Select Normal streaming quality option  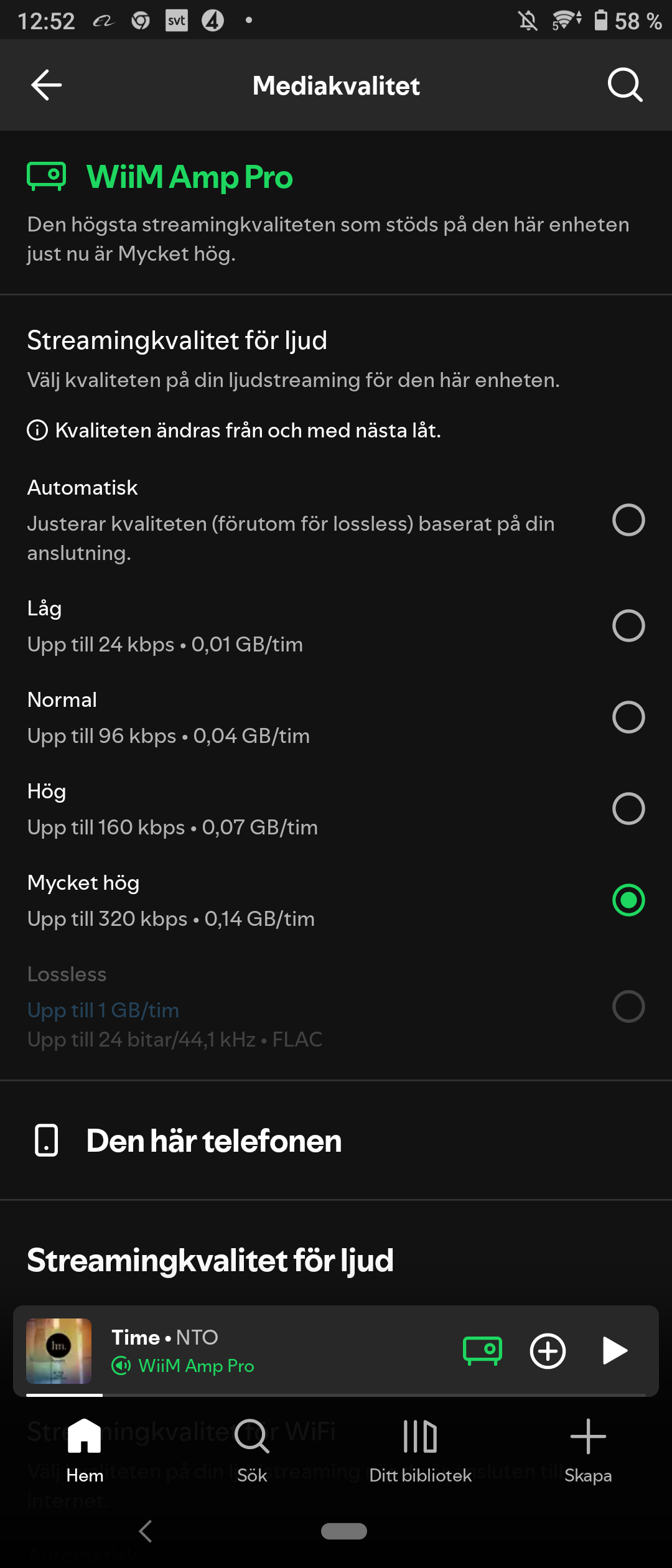[x=628, y=717]
